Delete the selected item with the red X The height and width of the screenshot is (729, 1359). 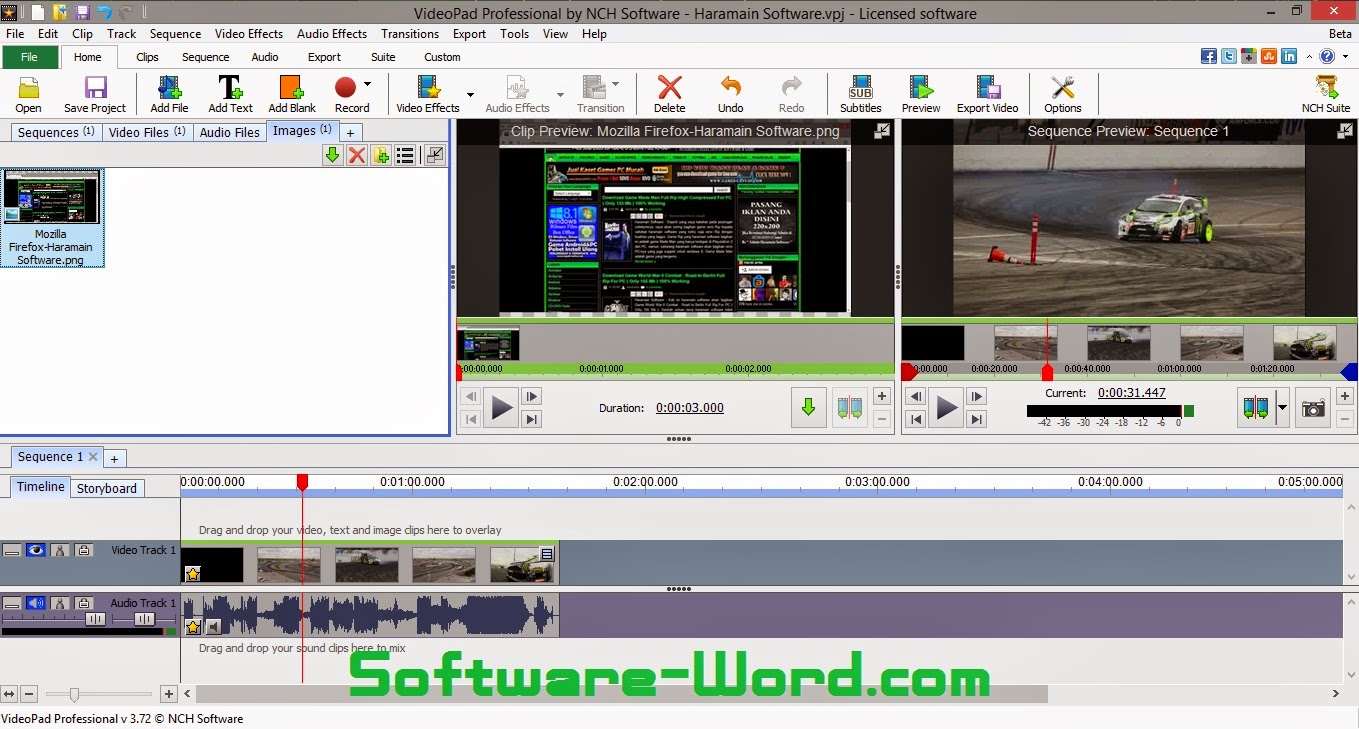(669, 95)
